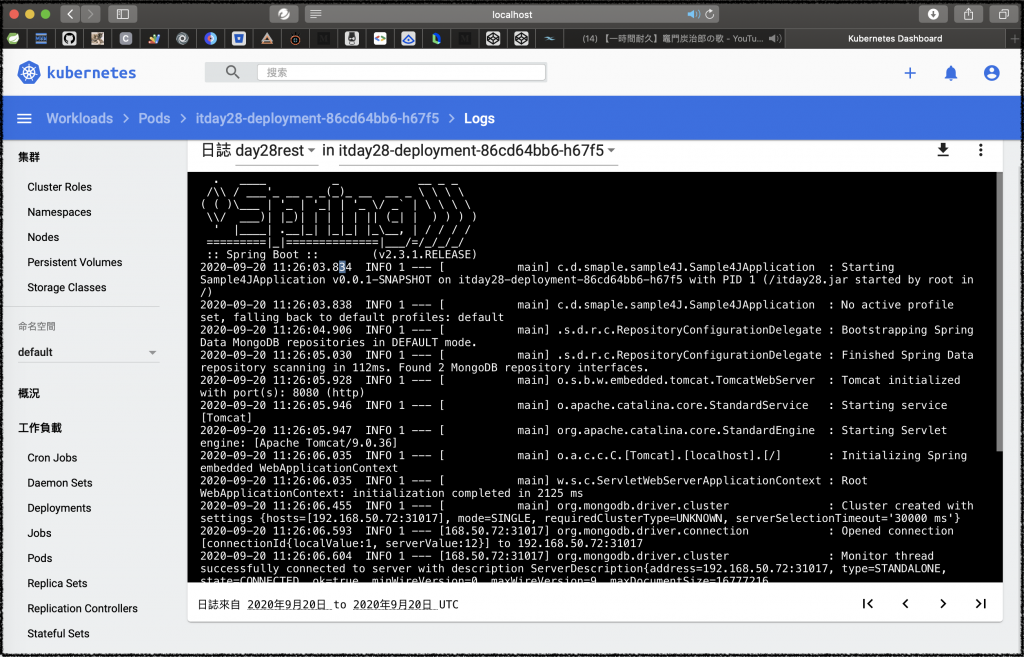The width and height of the screenshot is (1024, 657).
Task: Open the GitHub pinned tab
Action: point(69,39)
